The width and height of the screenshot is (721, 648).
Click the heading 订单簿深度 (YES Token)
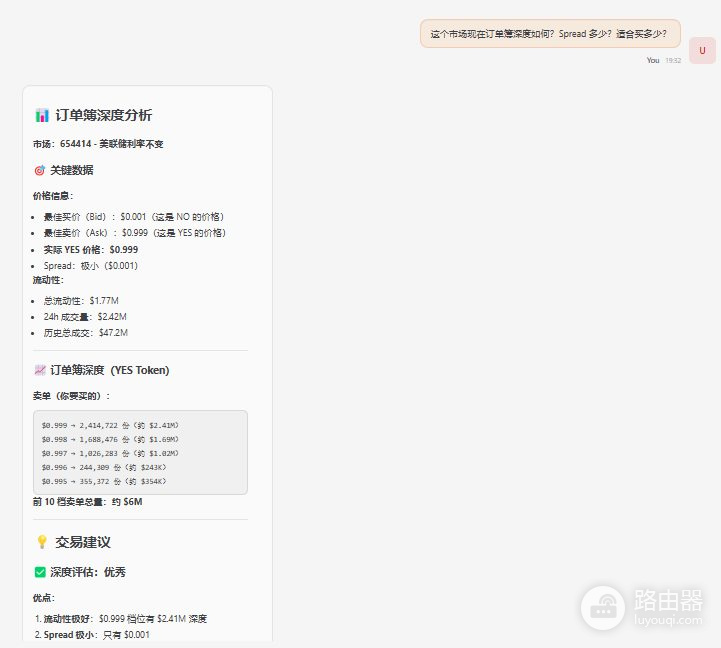point(109,370)
